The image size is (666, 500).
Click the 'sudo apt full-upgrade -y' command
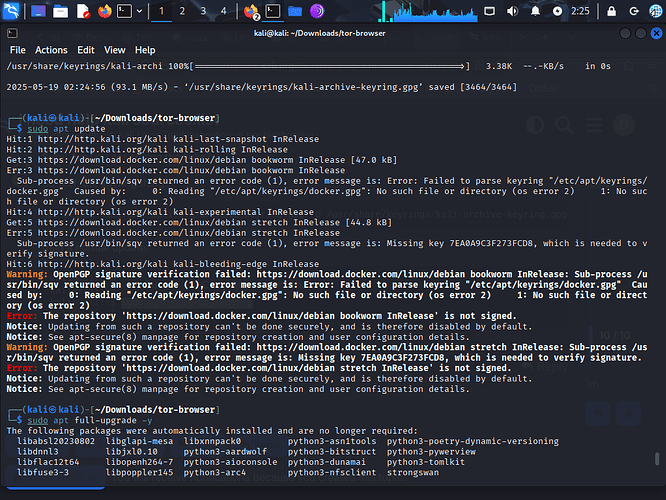(90, 420)
